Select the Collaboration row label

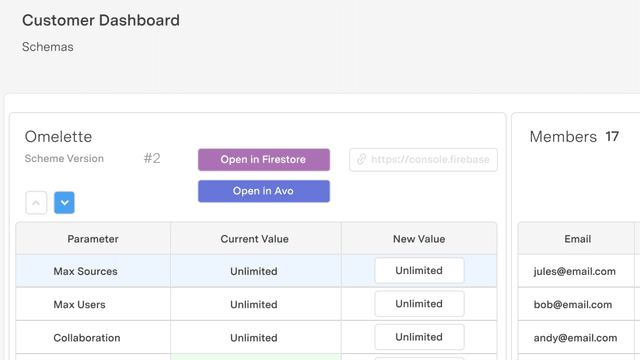pos(87,338)
